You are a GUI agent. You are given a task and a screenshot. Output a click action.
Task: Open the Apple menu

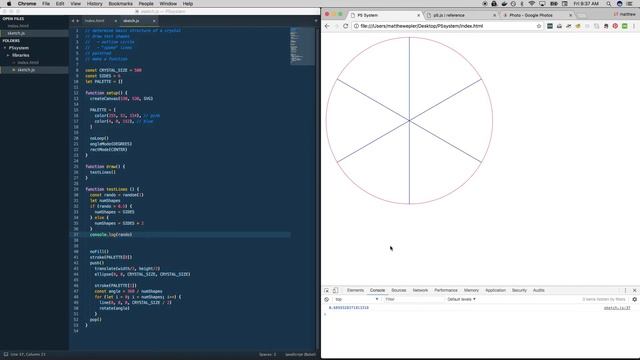click(9, 4)
